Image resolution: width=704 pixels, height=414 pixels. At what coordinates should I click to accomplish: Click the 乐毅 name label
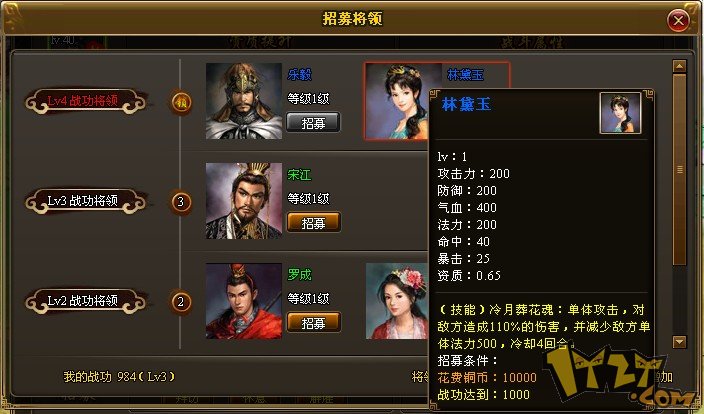tap(299, 75)
